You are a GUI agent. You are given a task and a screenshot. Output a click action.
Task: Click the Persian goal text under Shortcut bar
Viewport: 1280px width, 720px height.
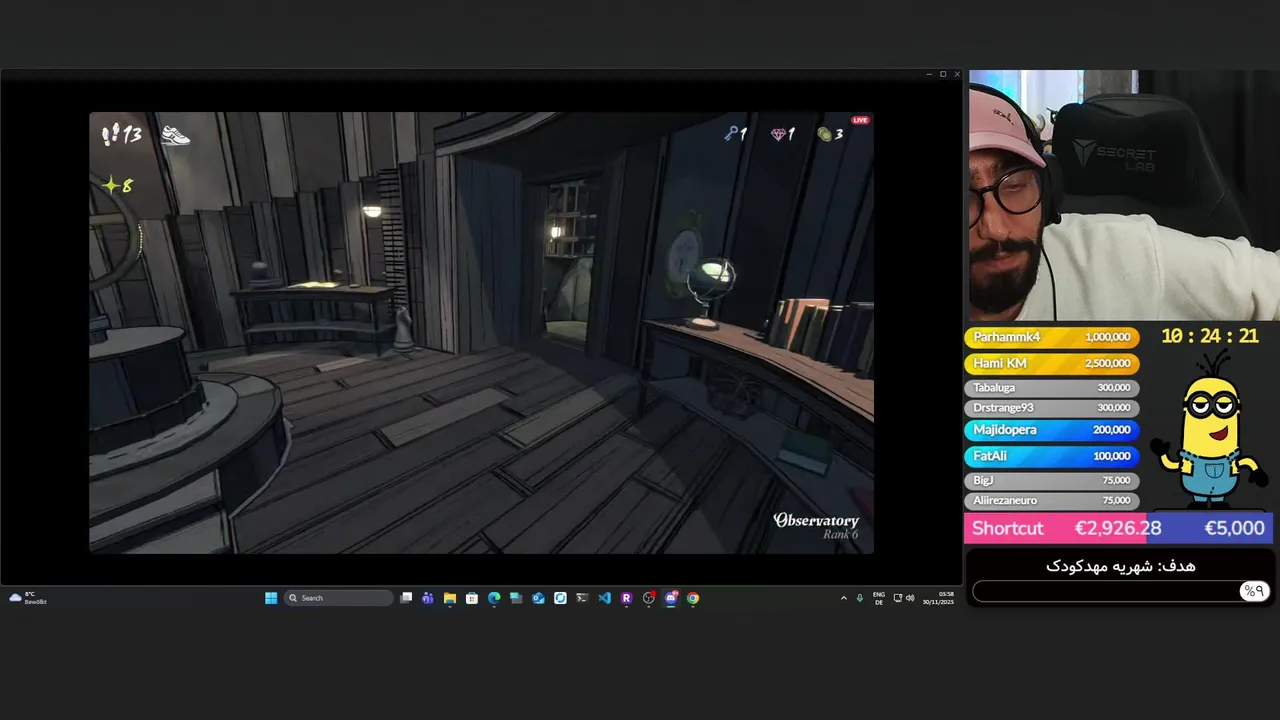coord(1120,566)
